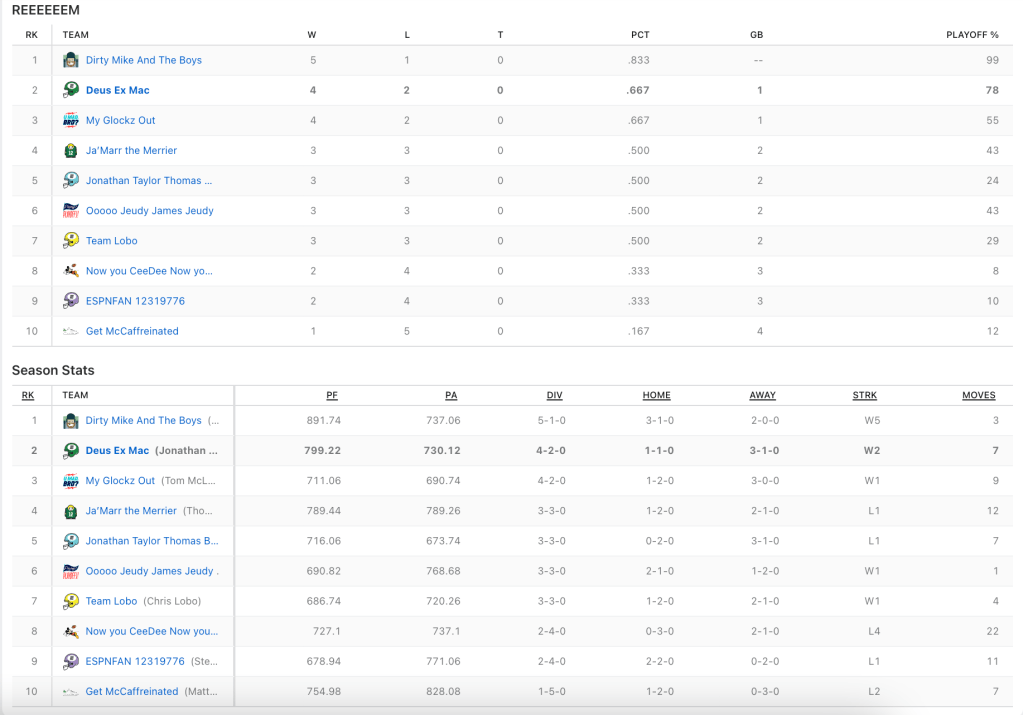
Task: Sort Season Stats by DIV column
Action: (554, 395)
